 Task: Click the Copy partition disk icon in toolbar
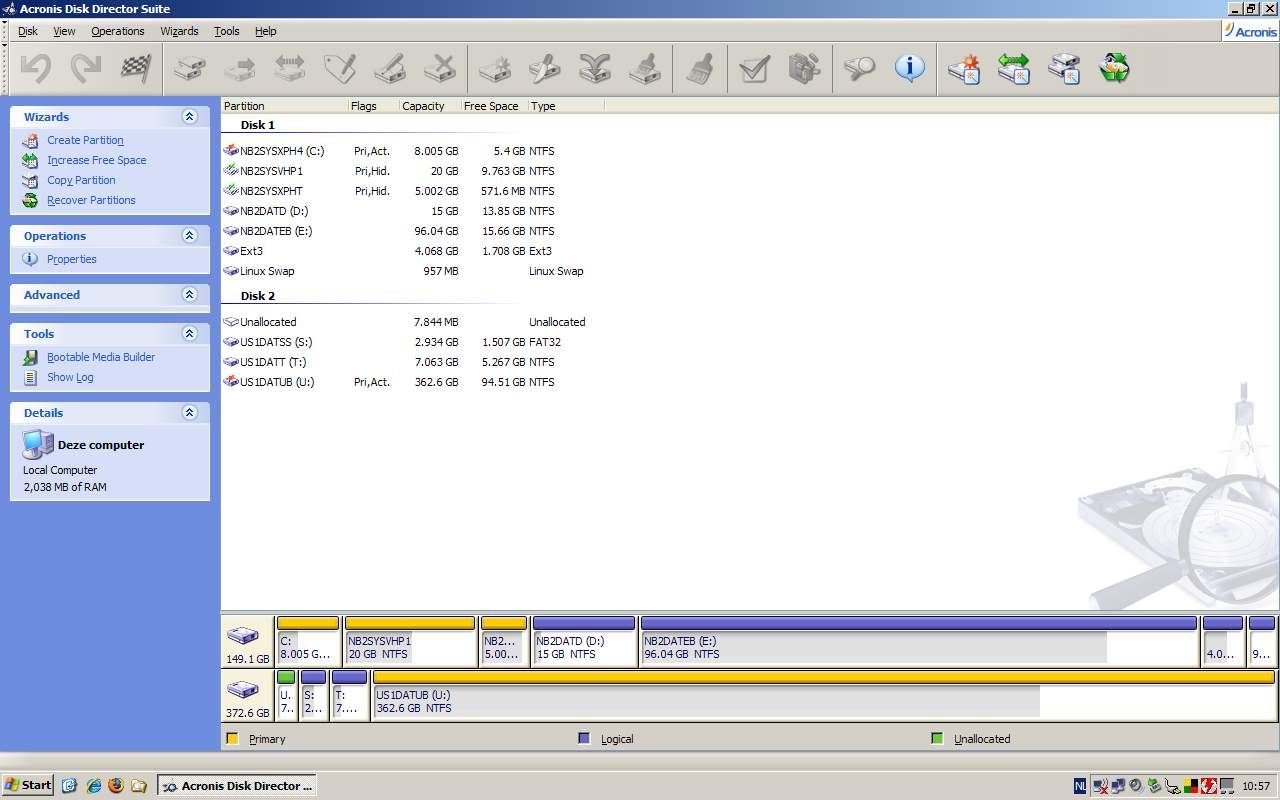[x=190, y=68]
